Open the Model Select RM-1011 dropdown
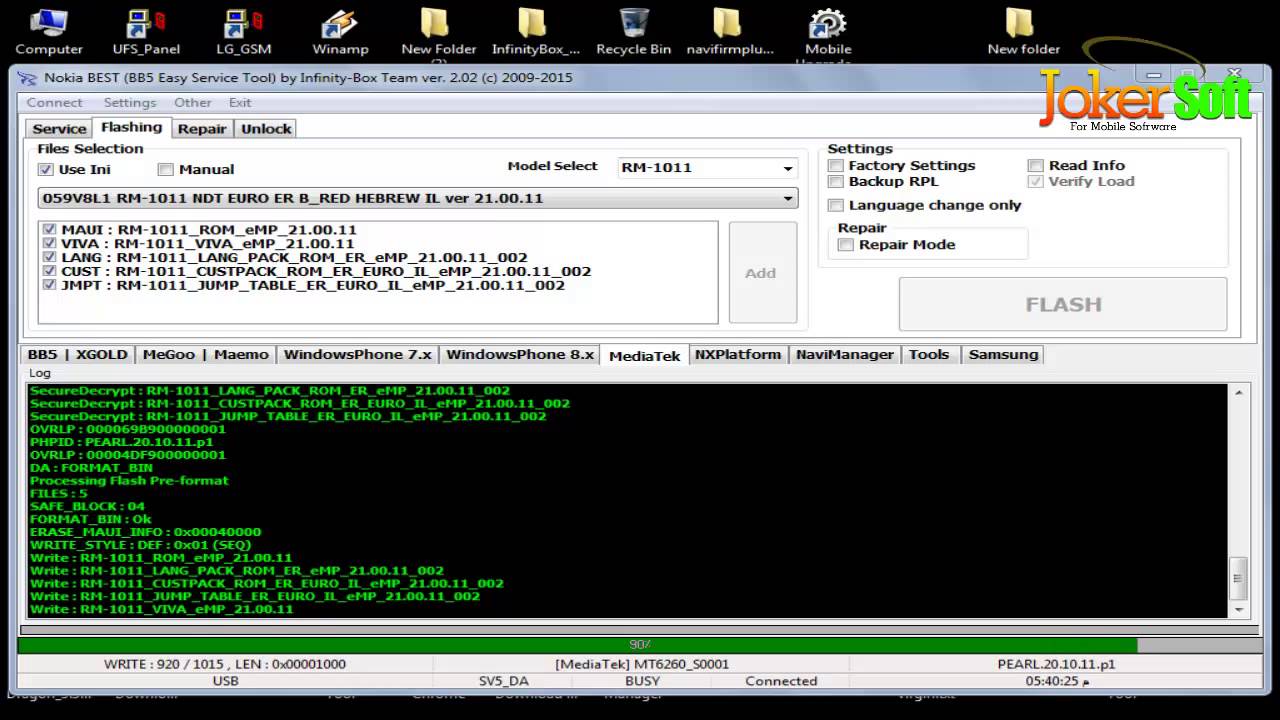The height and width of the screenshot is (720, 1280). click(x=707, y=168)
